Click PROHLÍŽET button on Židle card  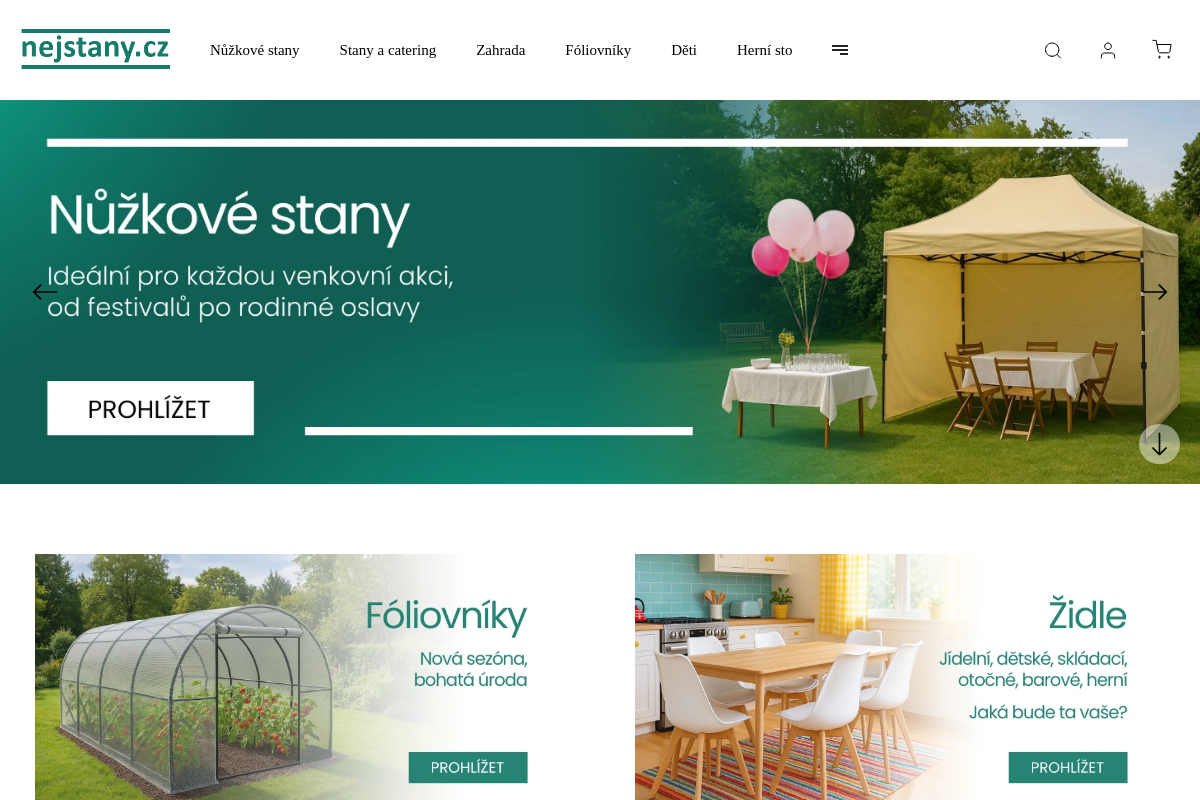click(1068, 767)
